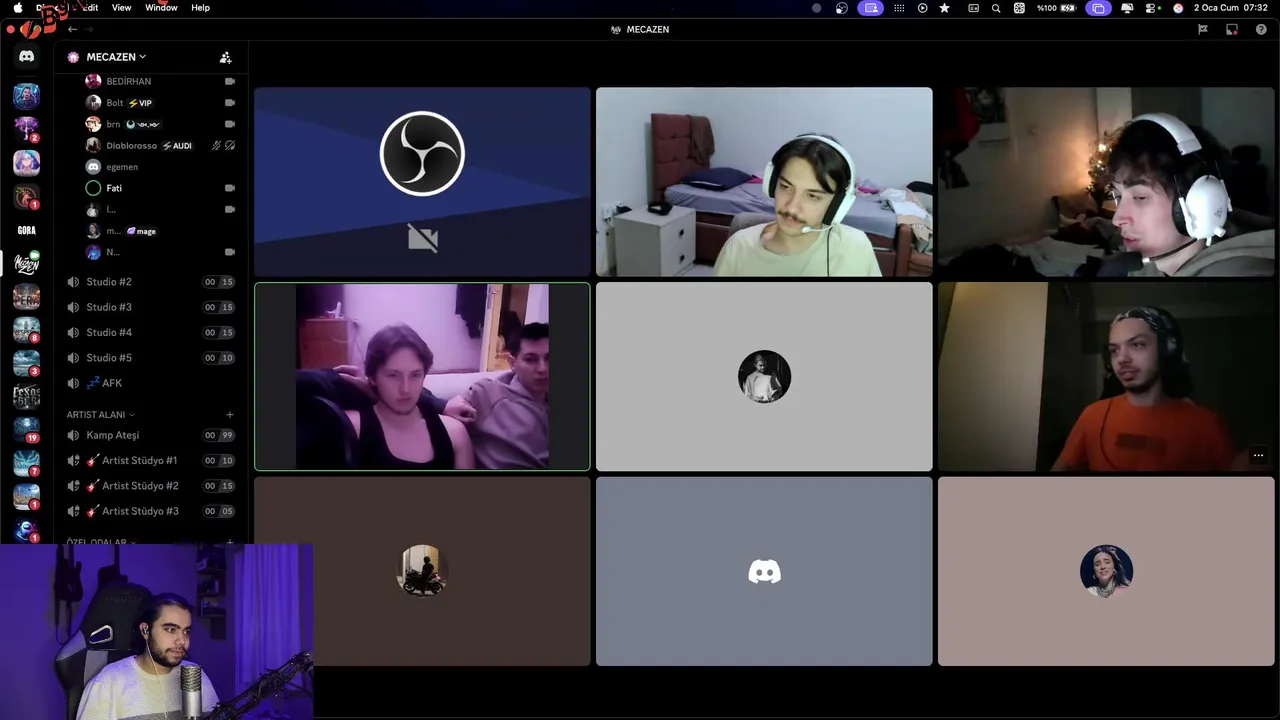
Task: Join the Studio #2 voice channel
Action: point(150,282)
